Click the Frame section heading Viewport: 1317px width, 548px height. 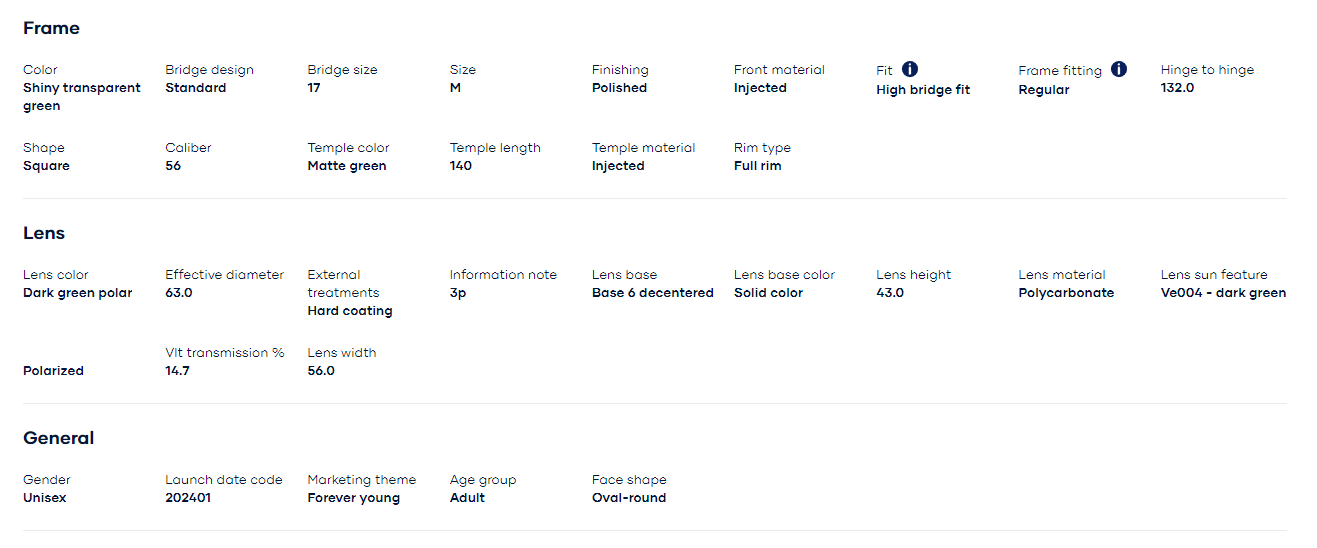tap(51, 28)
